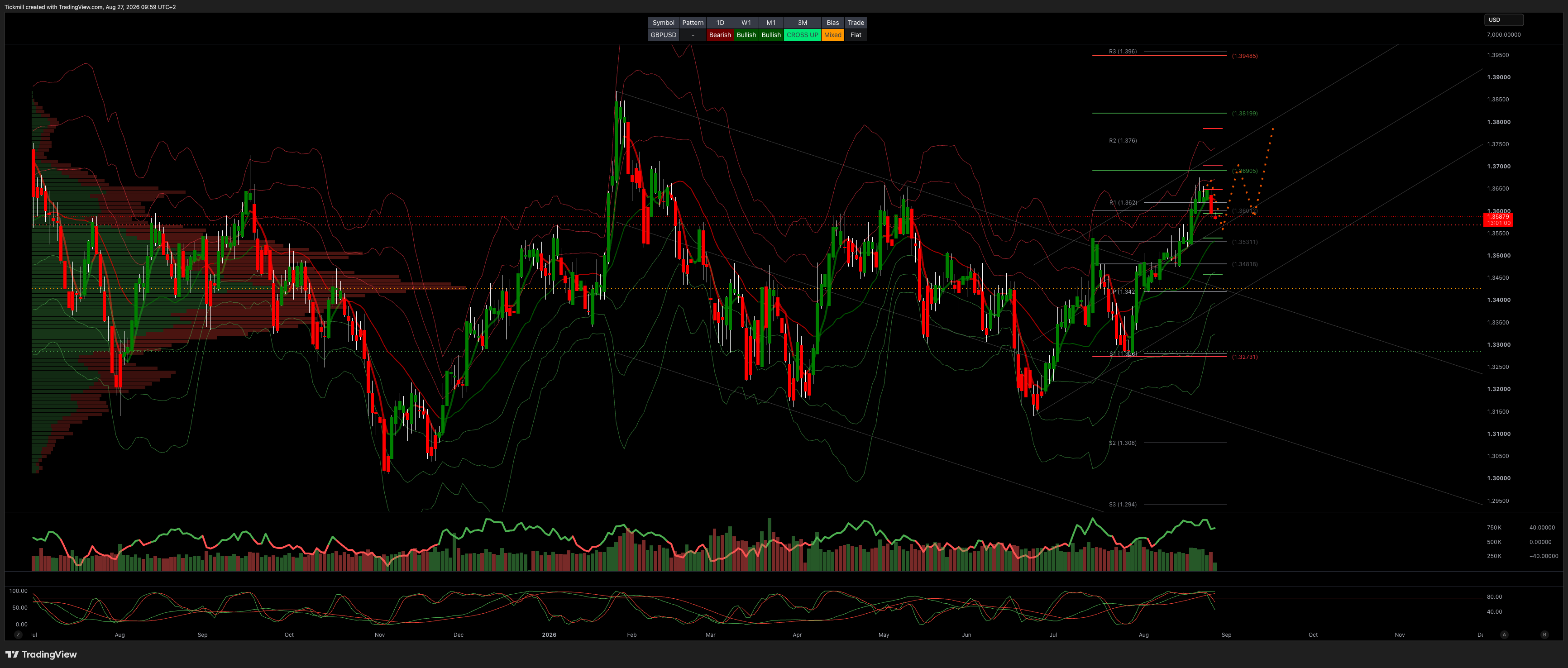Select the orange Mixed bias cell
The image size is (1568, 668).
point(833,35)
